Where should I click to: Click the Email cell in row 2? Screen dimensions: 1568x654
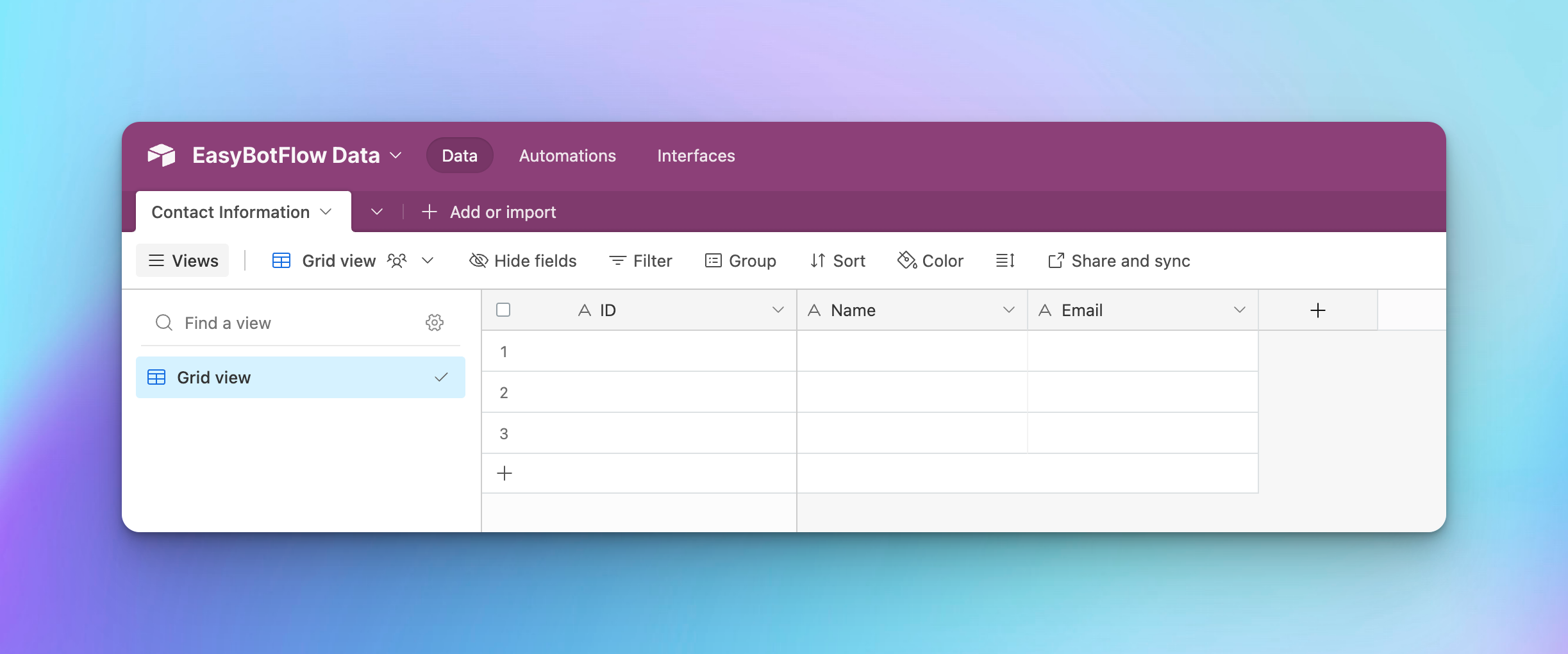[x=1143, y=392]
